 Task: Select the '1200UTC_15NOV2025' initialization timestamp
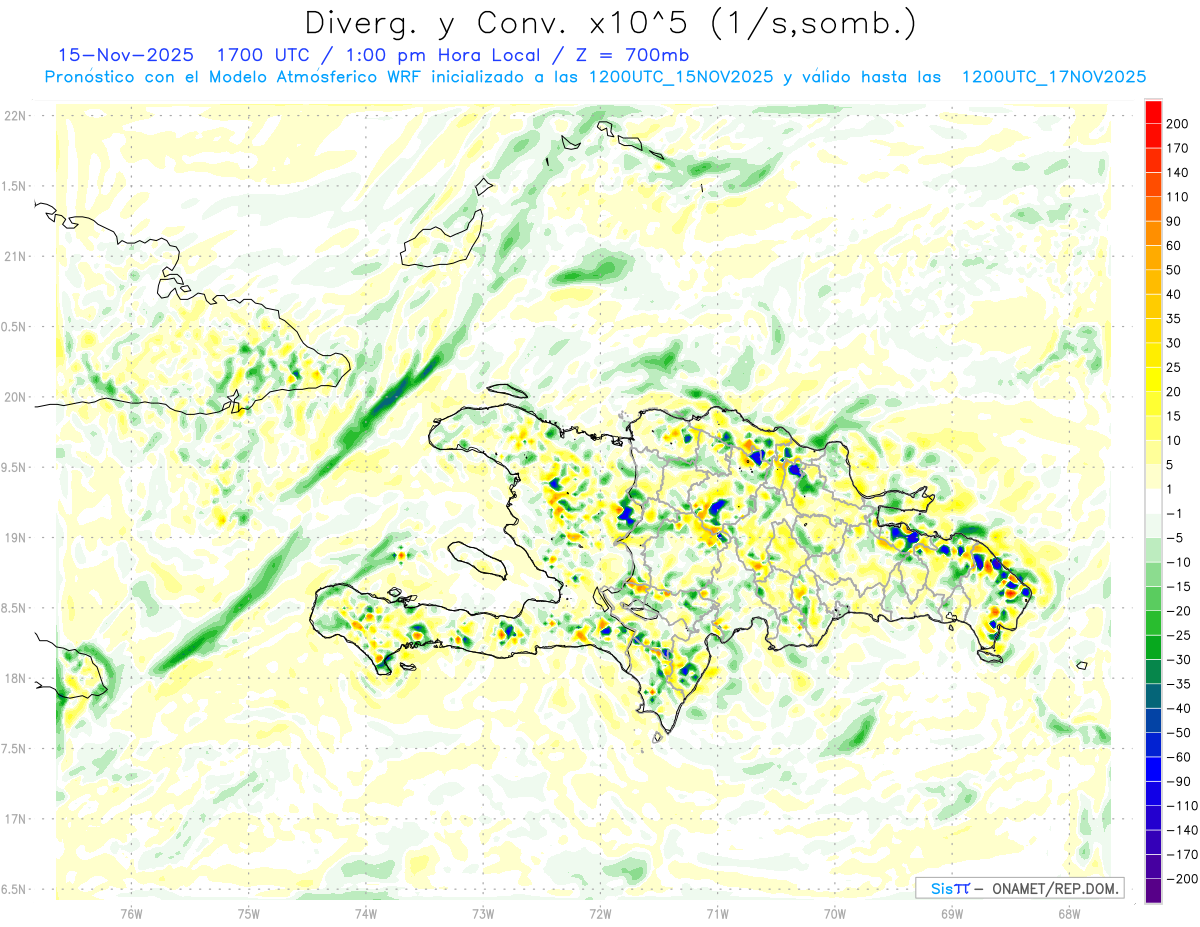[x=681, y=77]
